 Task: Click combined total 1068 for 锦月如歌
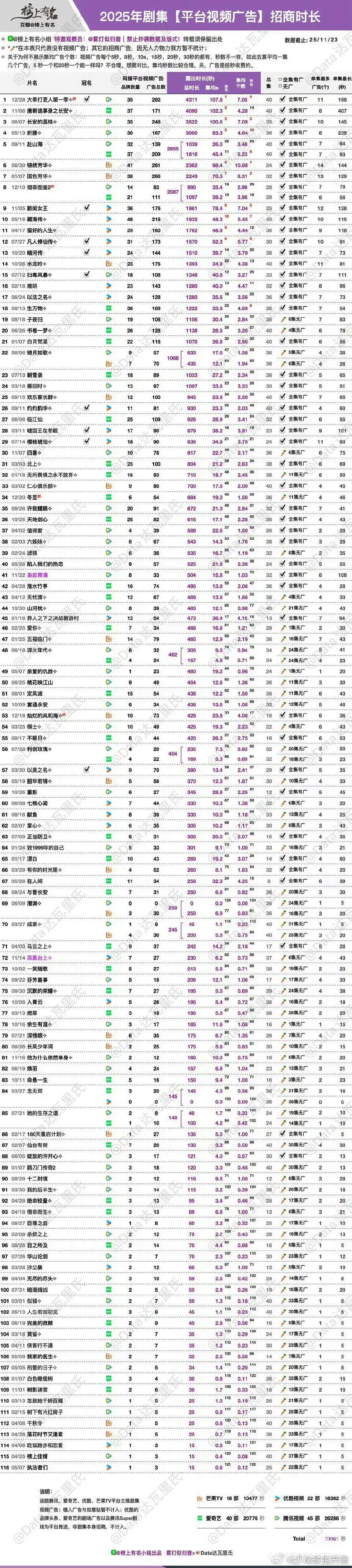173,358
